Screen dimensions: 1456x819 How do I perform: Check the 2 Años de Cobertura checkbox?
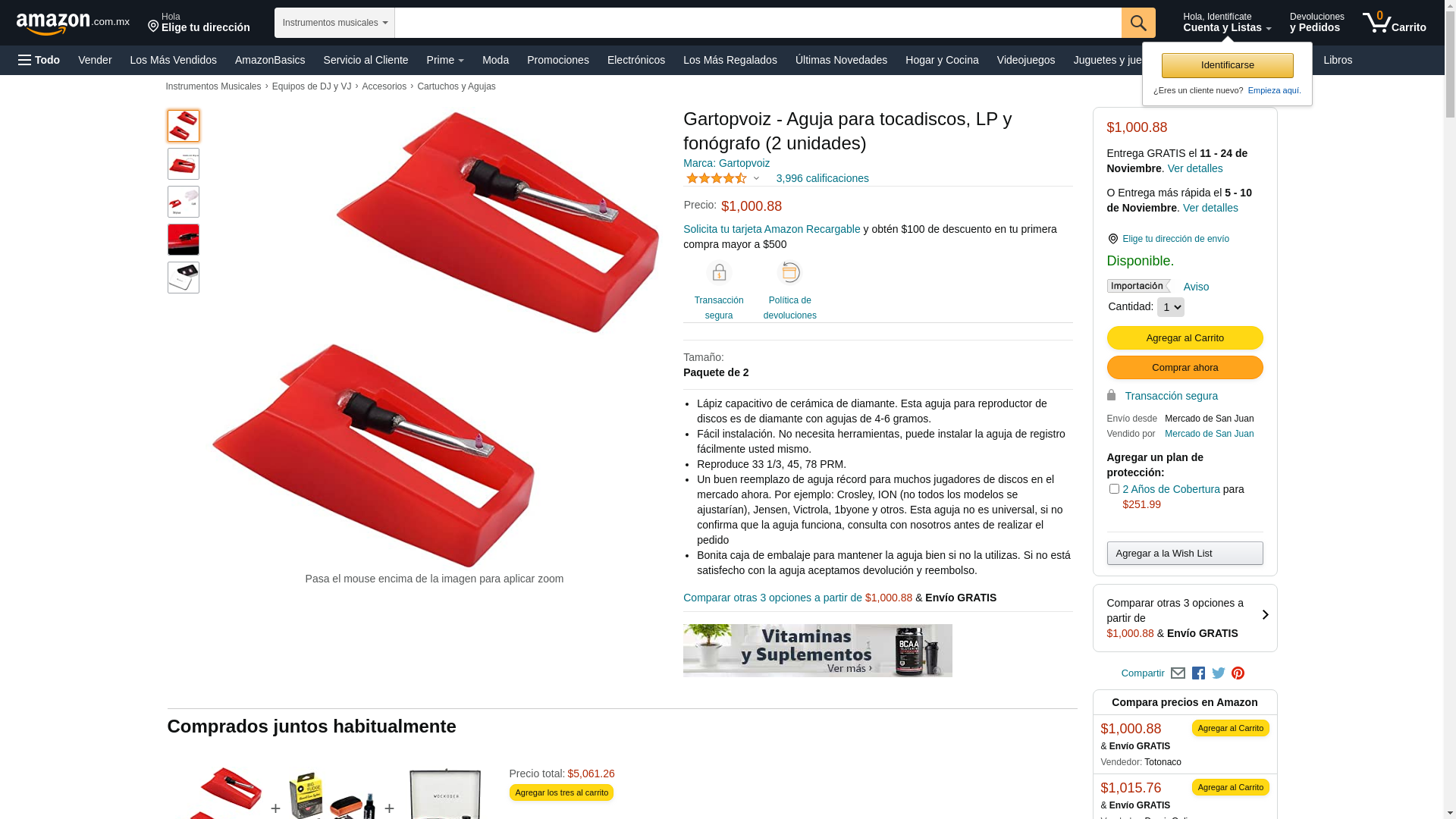click(x=1114, y=489)
